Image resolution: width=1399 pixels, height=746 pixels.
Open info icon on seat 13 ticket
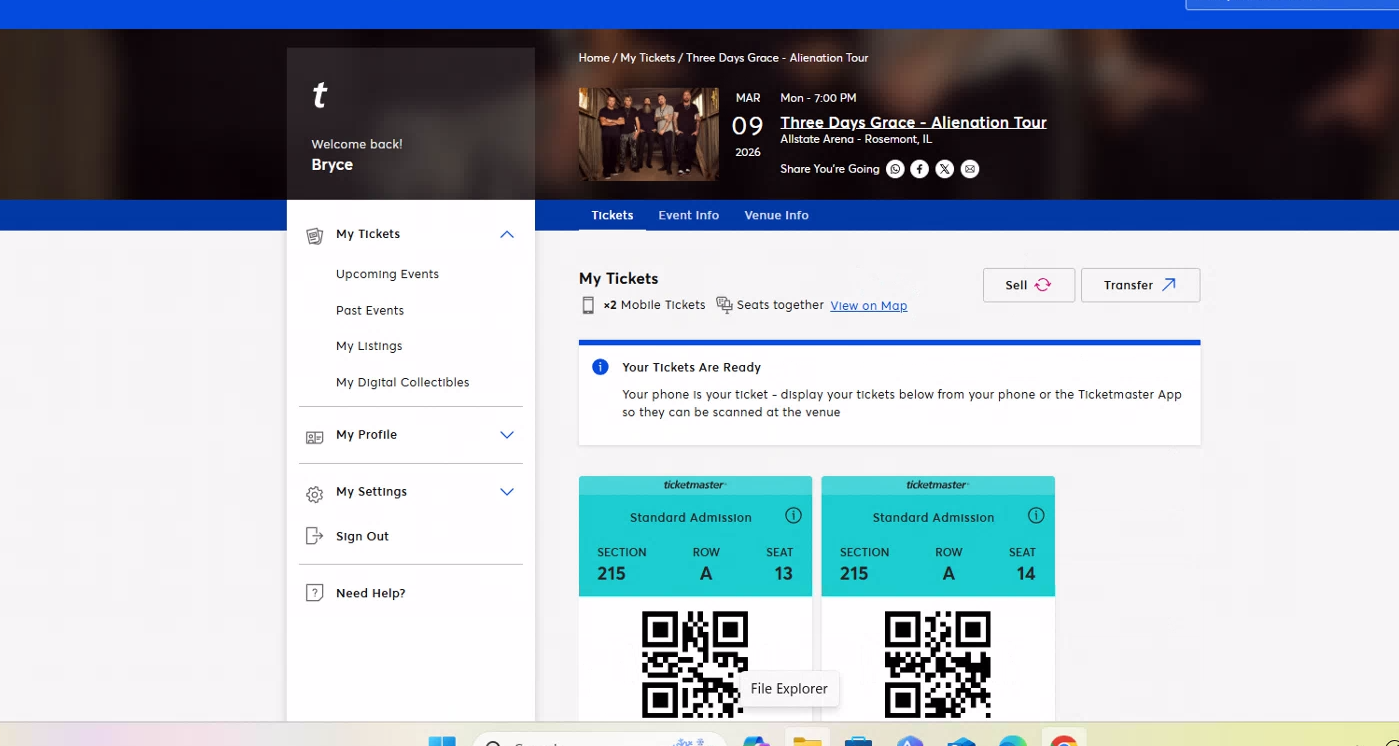click(793, 516)
